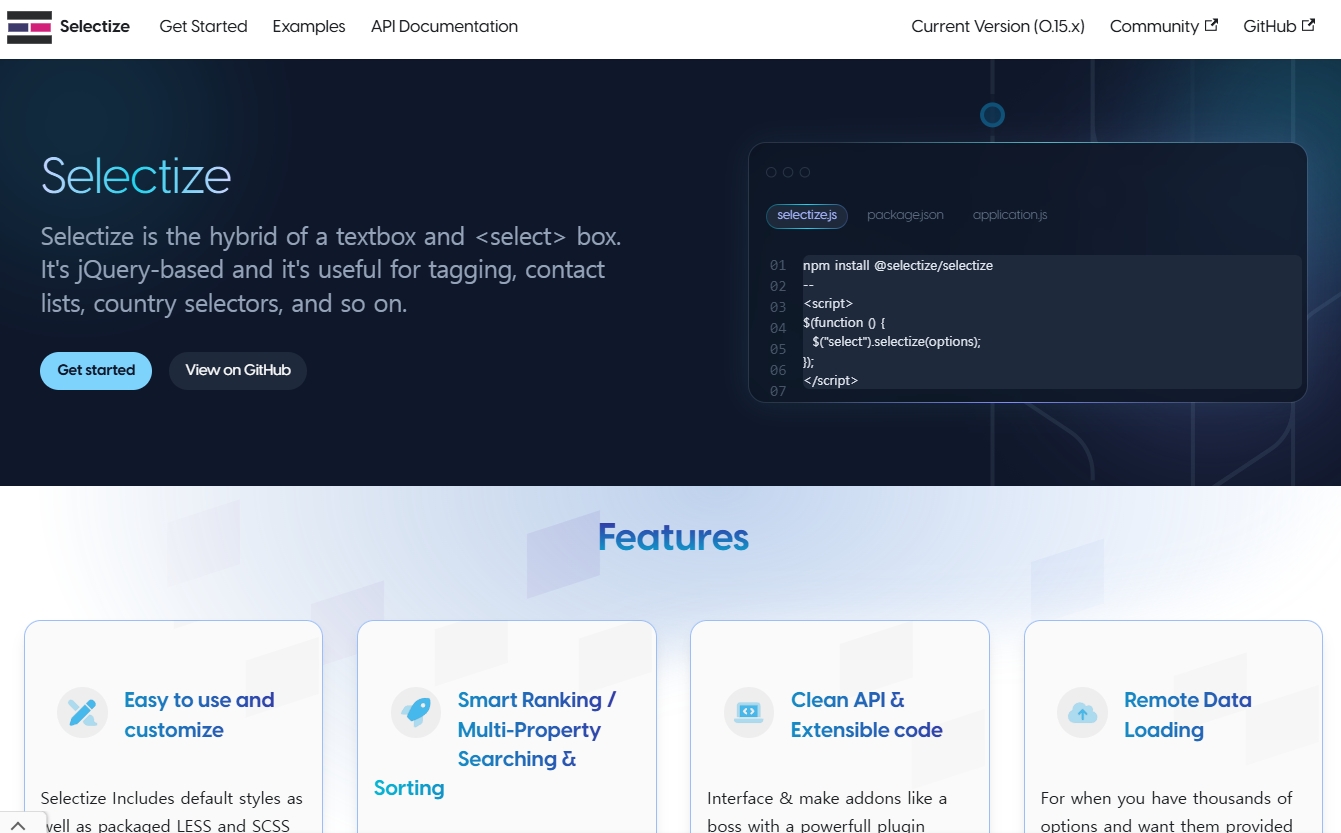Open Current Version (0.15.x) menu
Image resolution: width=1341 pixels, height=833 pixels.
(998, 27)
